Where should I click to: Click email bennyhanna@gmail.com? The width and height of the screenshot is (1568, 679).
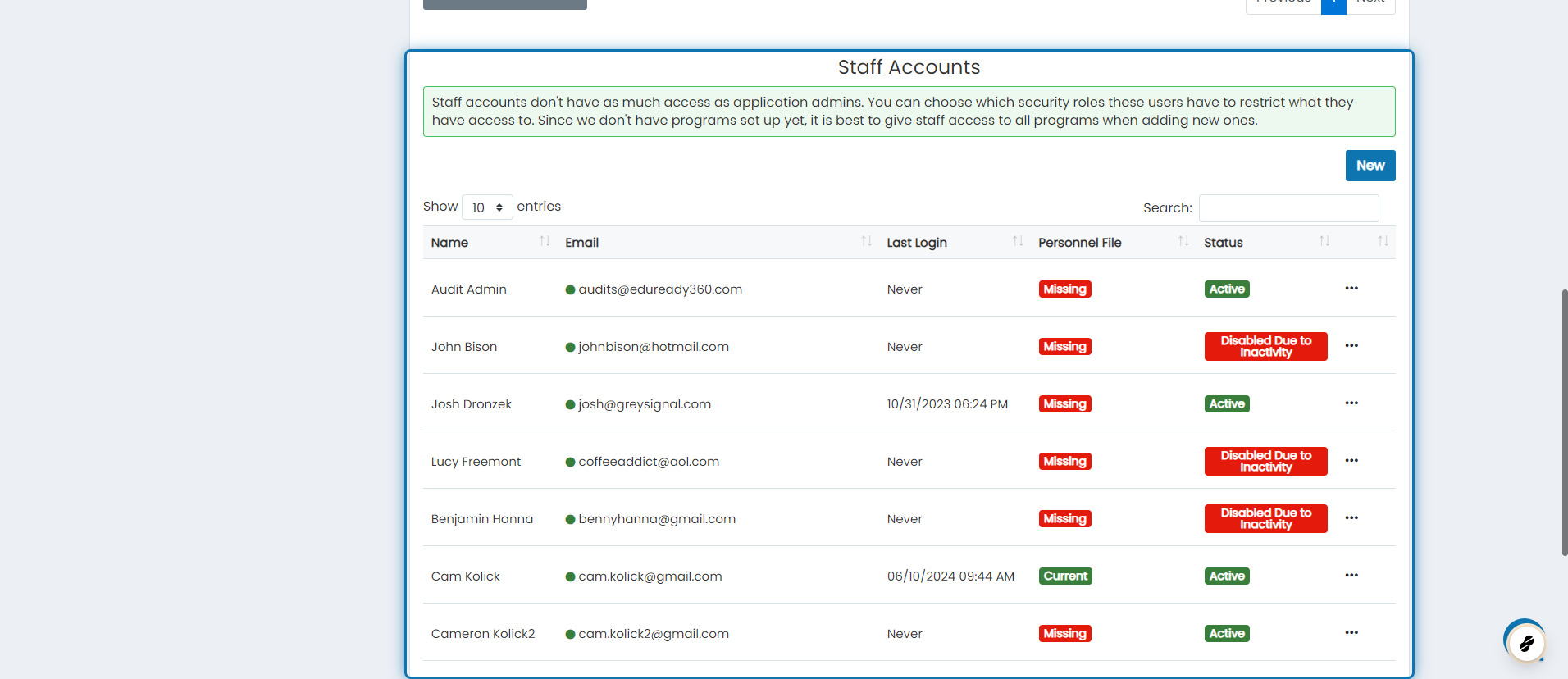pos(657,519)
